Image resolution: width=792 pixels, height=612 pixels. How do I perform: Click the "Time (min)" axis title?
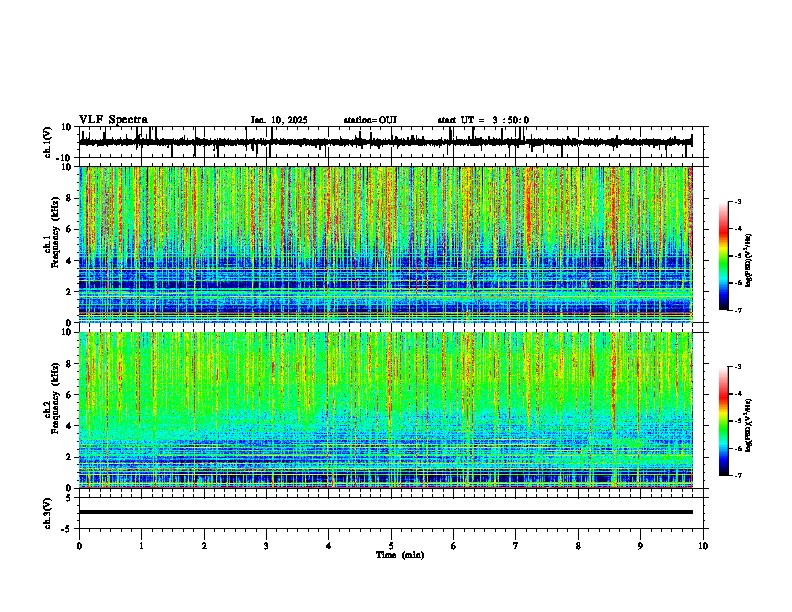pyautogui.click(x=400, y=555)
